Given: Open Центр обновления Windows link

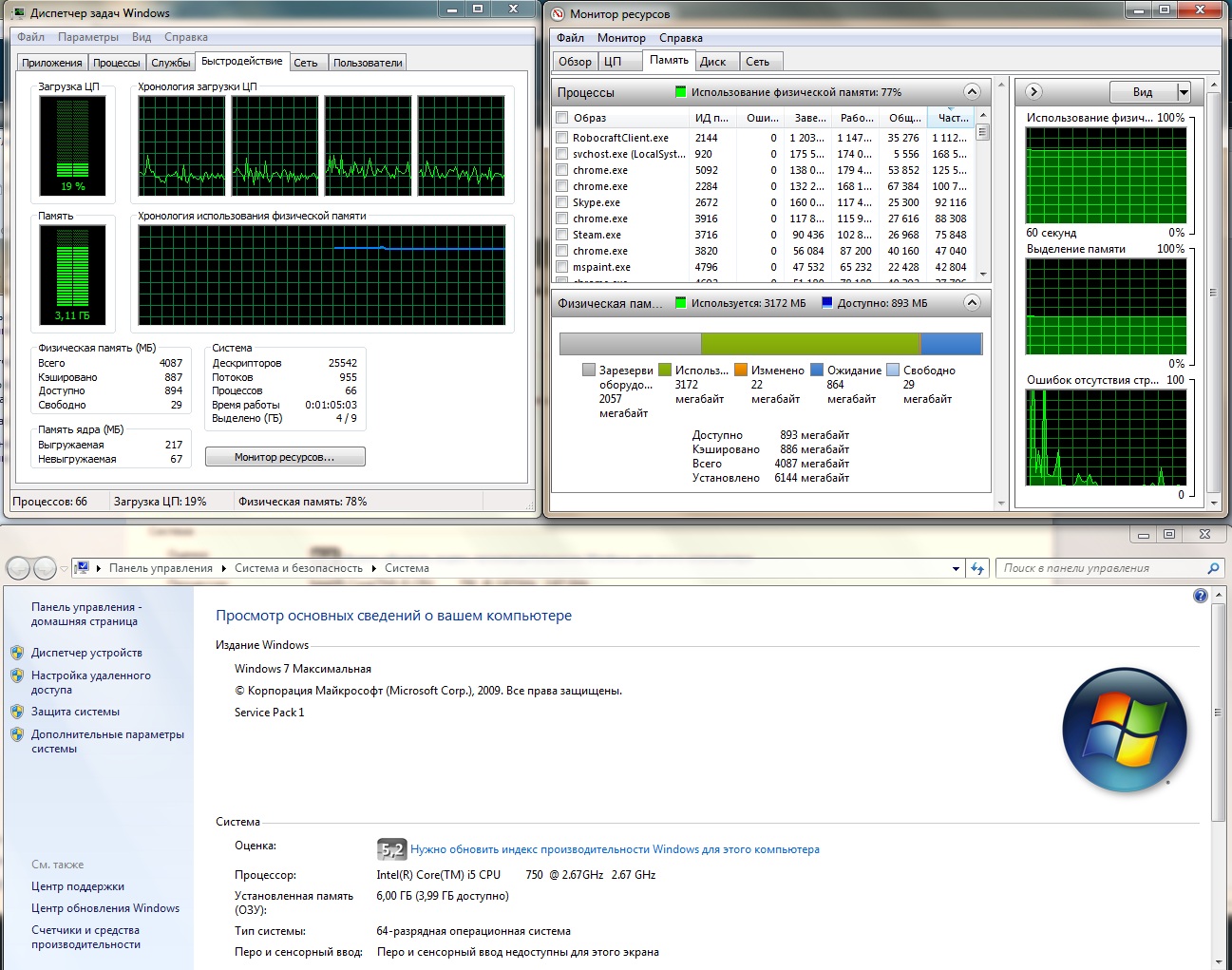Looking at the screenshot, I should coord(105,908).
